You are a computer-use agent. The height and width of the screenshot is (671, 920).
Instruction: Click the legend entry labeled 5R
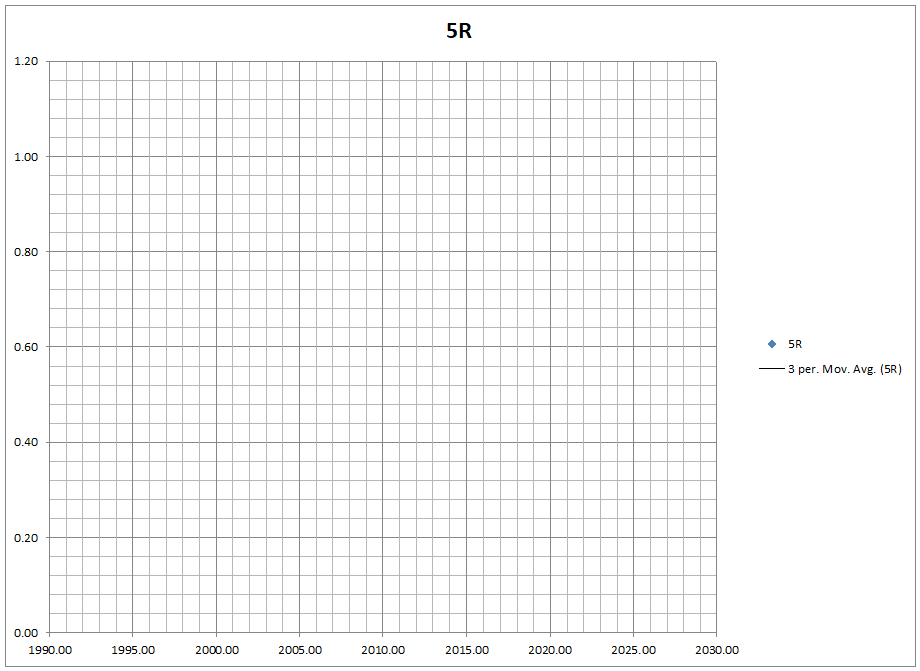793,343
